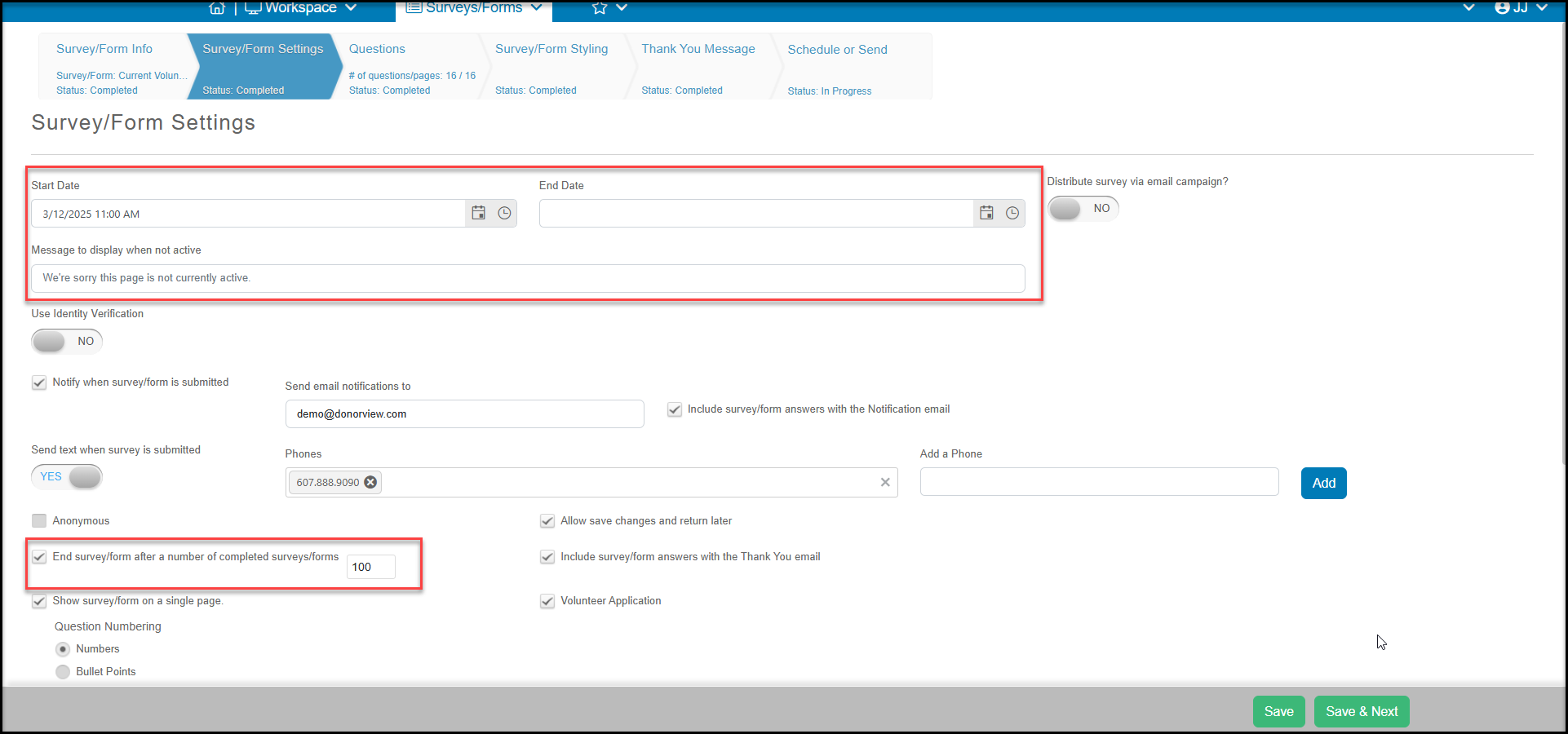
Task: Click the Save & Next button
Action: click(1362, 711)
